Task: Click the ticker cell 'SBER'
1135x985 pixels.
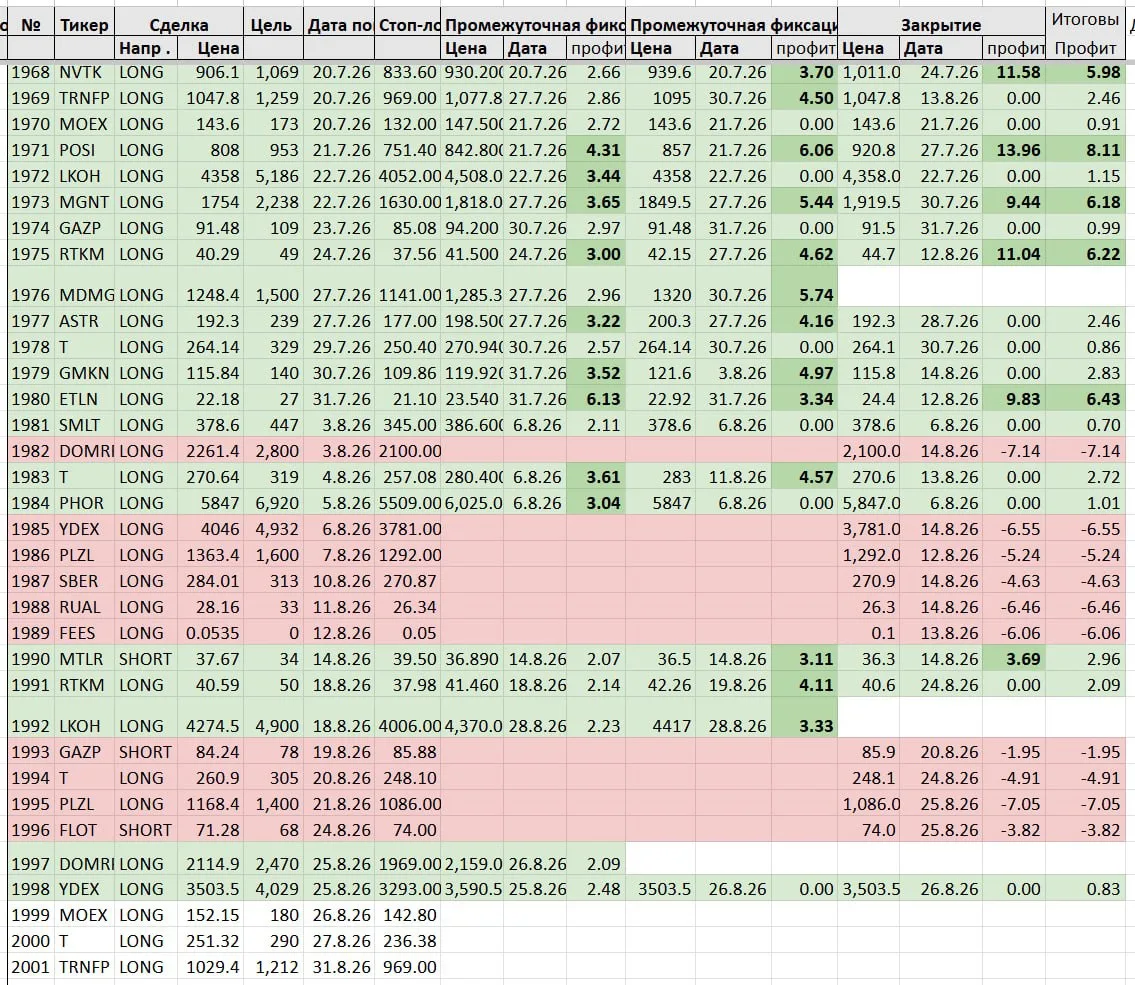Action: pyautogui.click(x=84, y=582)
